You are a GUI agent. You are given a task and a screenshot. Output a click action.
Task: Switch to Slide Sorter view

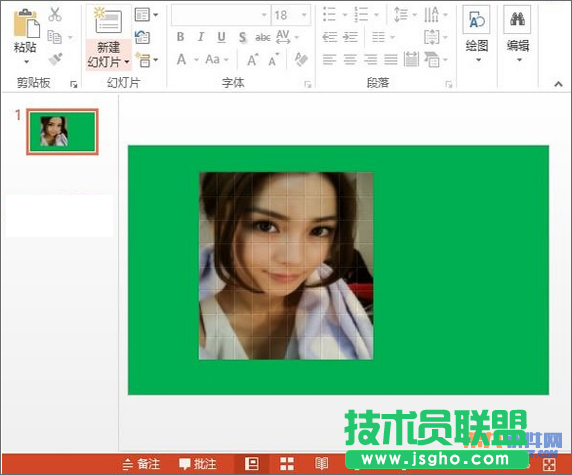[287, 464]
